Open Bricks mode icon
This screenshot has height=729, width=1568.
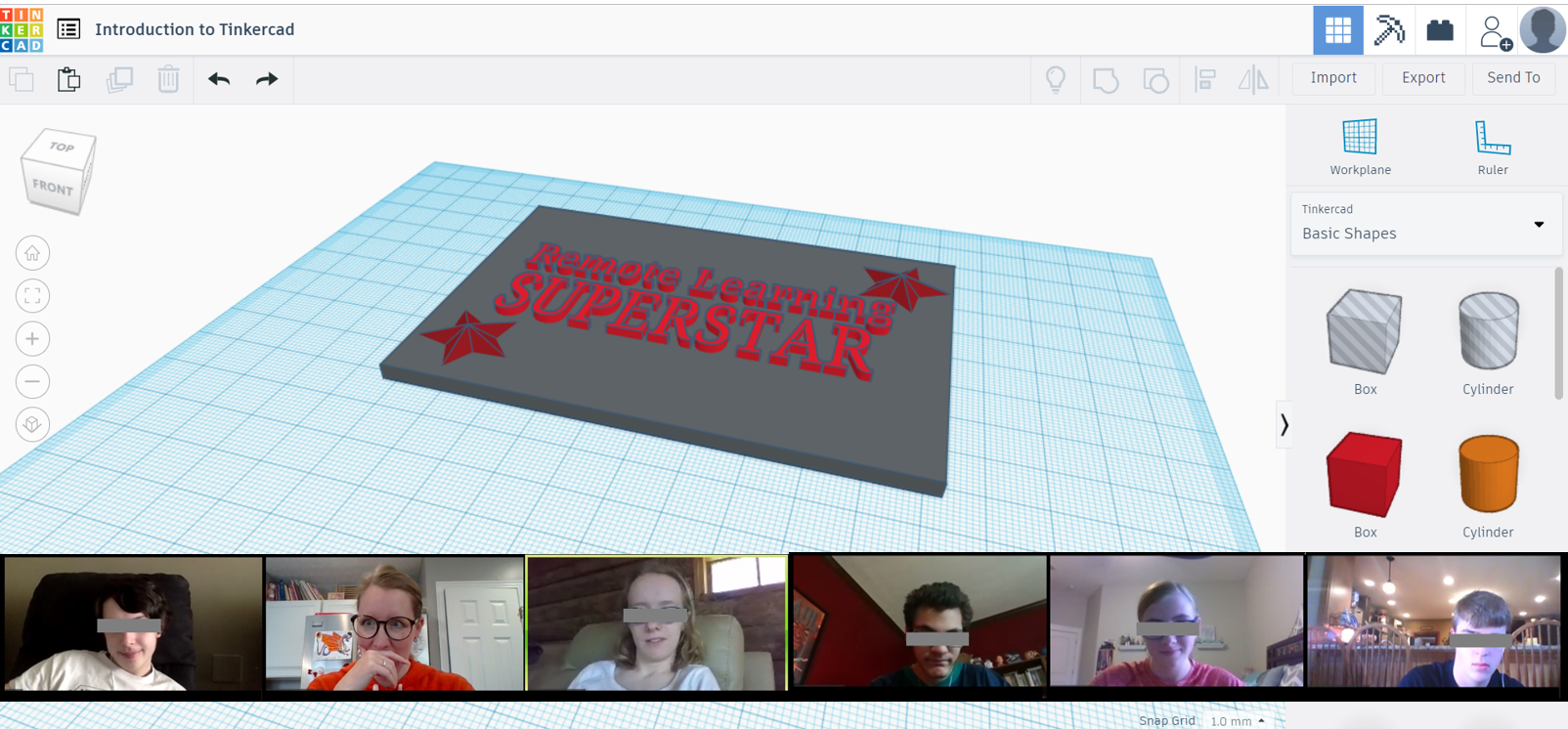point(1440,30)
